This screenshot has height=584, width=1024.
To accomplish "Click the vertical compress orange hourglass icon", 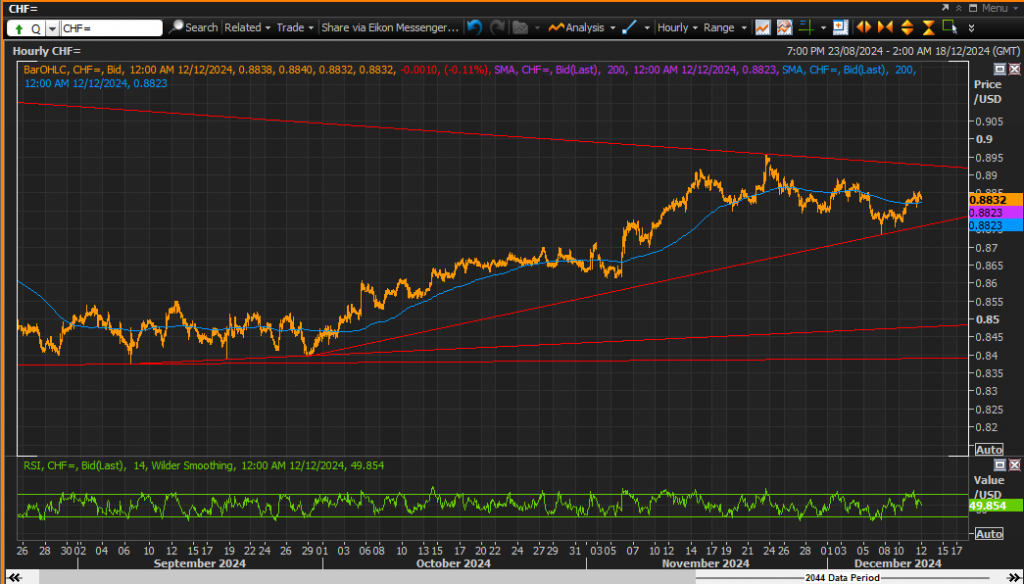I will coord(929,27).
